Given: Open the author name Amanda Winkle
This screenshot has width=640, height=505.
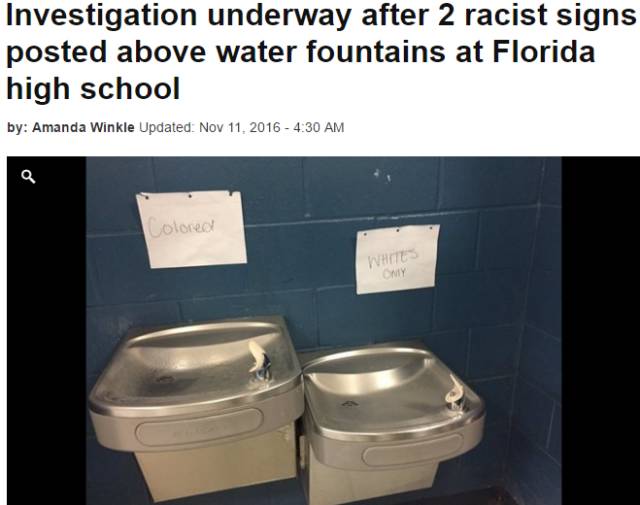Looking at the screenshot, I should coord(83,127).
